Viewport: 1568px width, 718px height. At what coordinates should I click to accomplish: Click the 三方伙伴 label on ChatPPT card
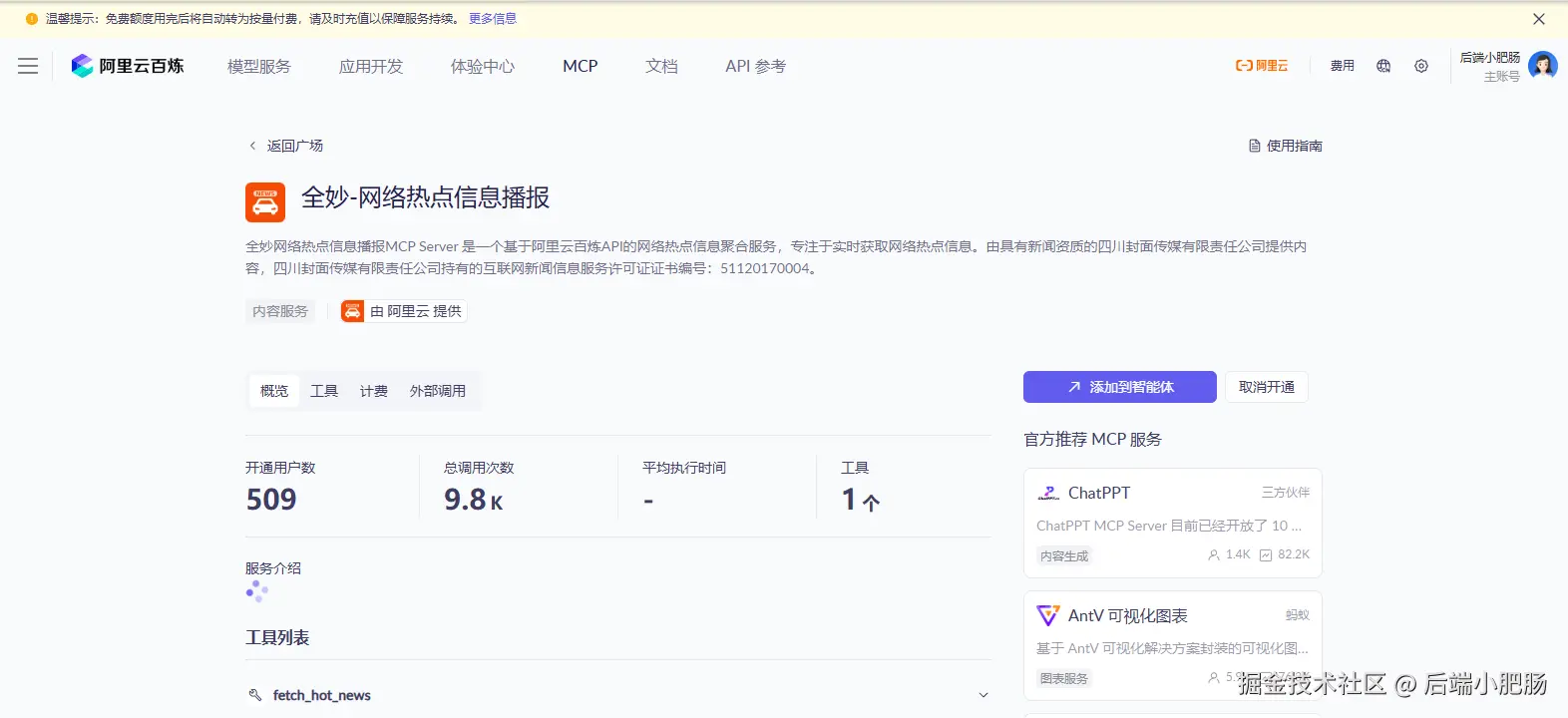(x=1286, y=493)
